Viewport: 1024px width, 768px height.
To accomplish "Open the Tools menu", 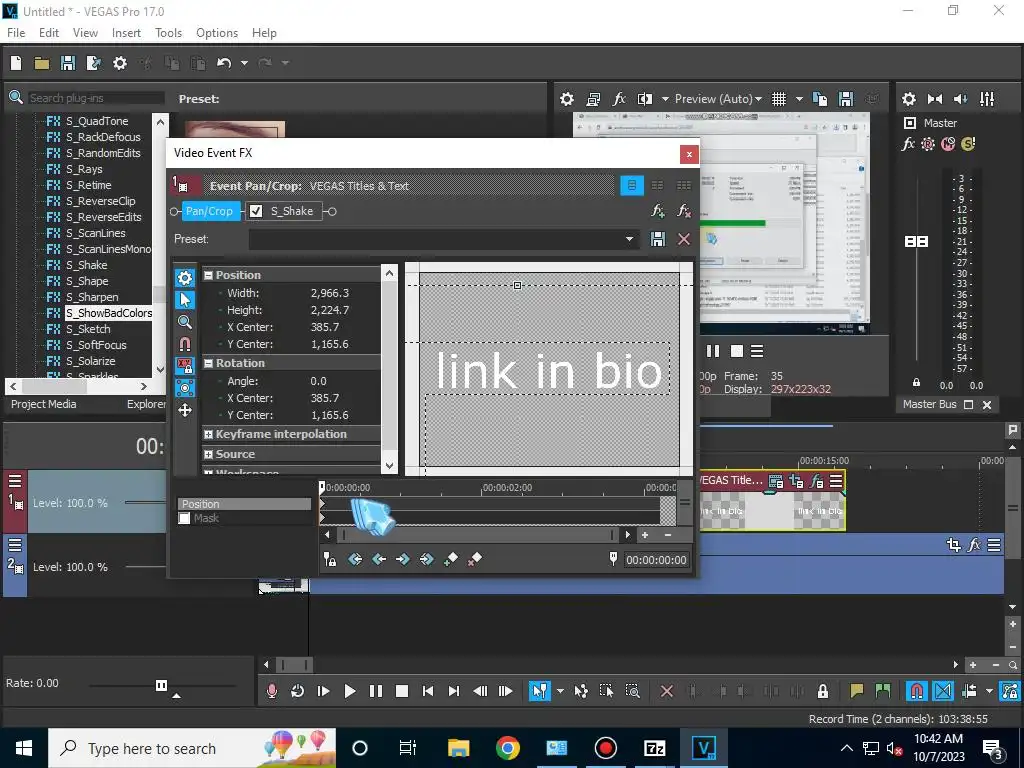I will click(168, 33).
